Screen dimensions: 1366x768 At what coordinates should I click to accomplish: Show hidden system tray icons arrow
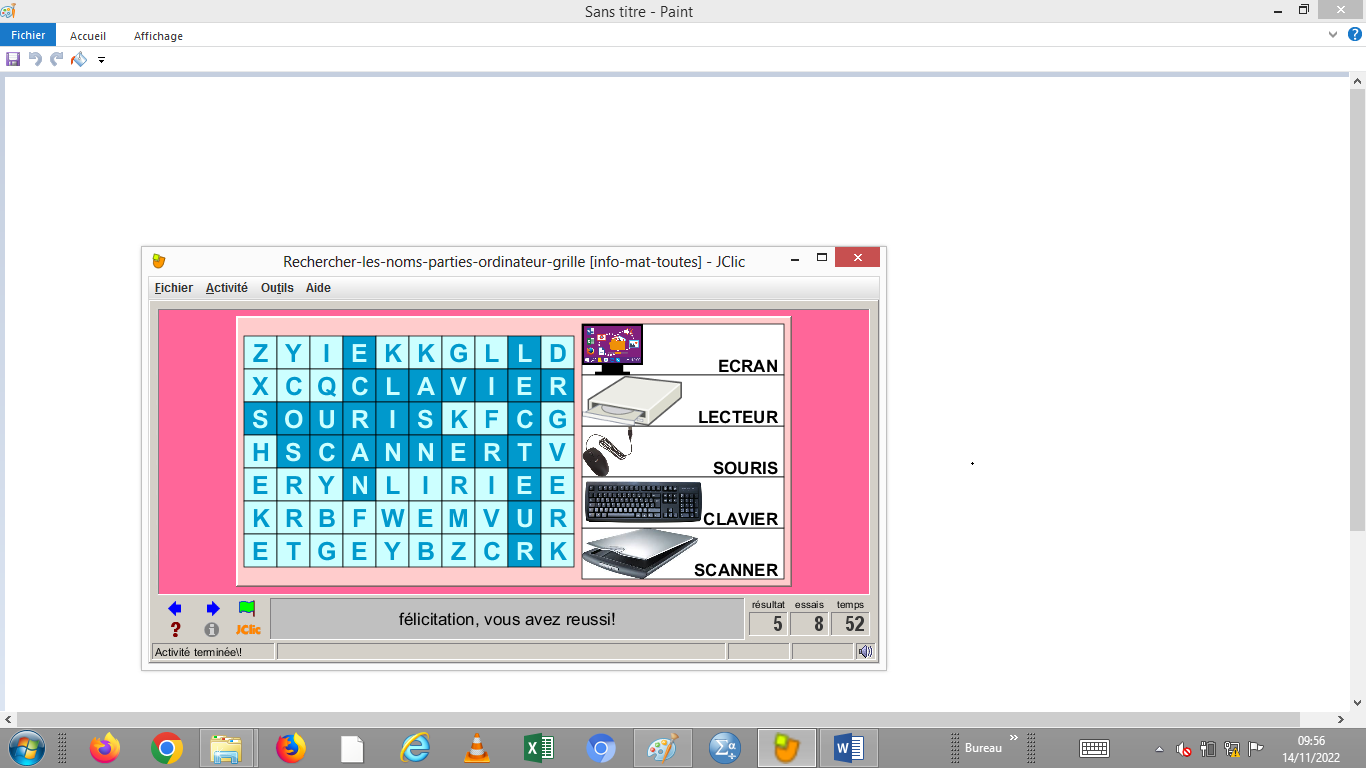pos(1159,749)
